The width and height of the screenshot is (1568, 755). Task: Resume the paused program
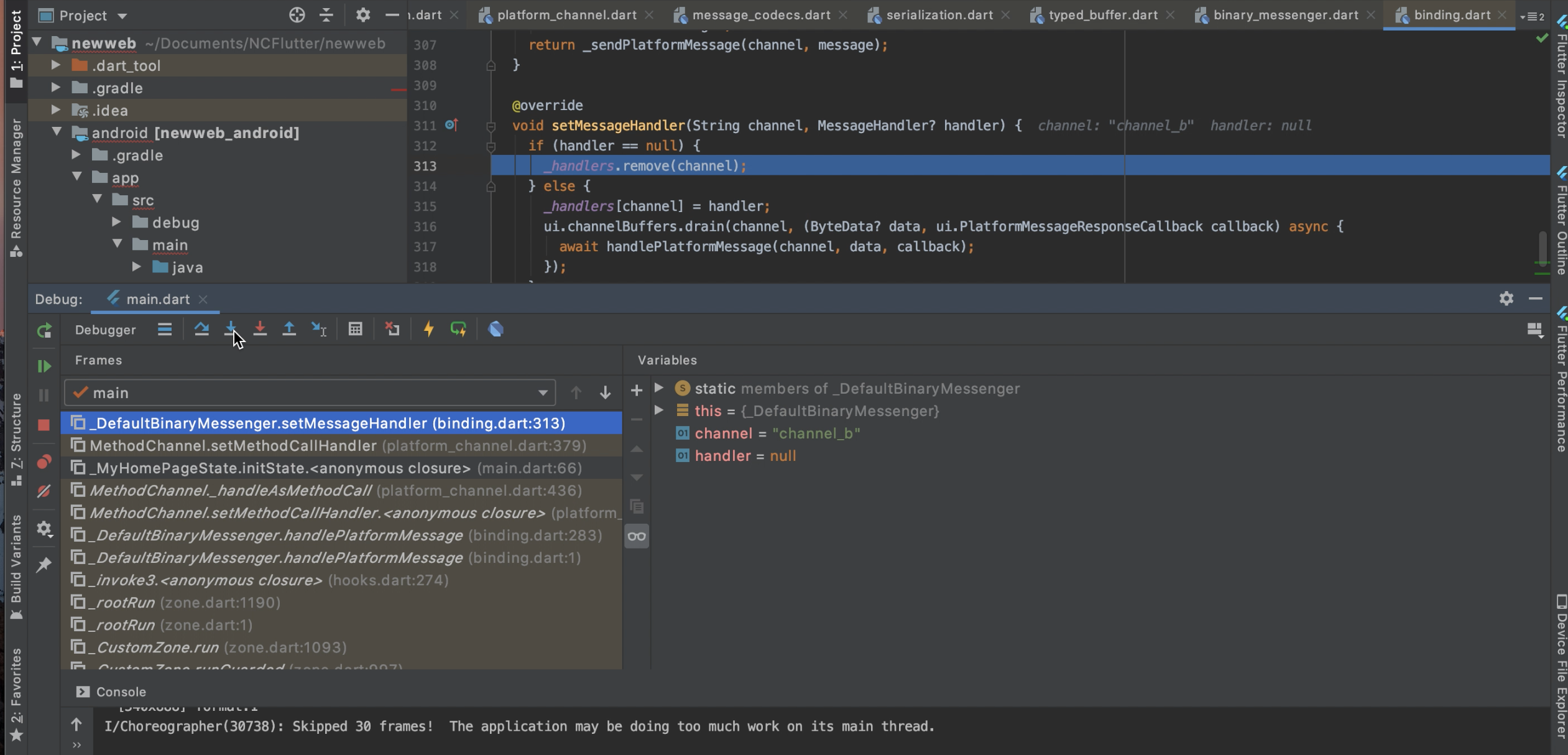click(x=44, y=366)
